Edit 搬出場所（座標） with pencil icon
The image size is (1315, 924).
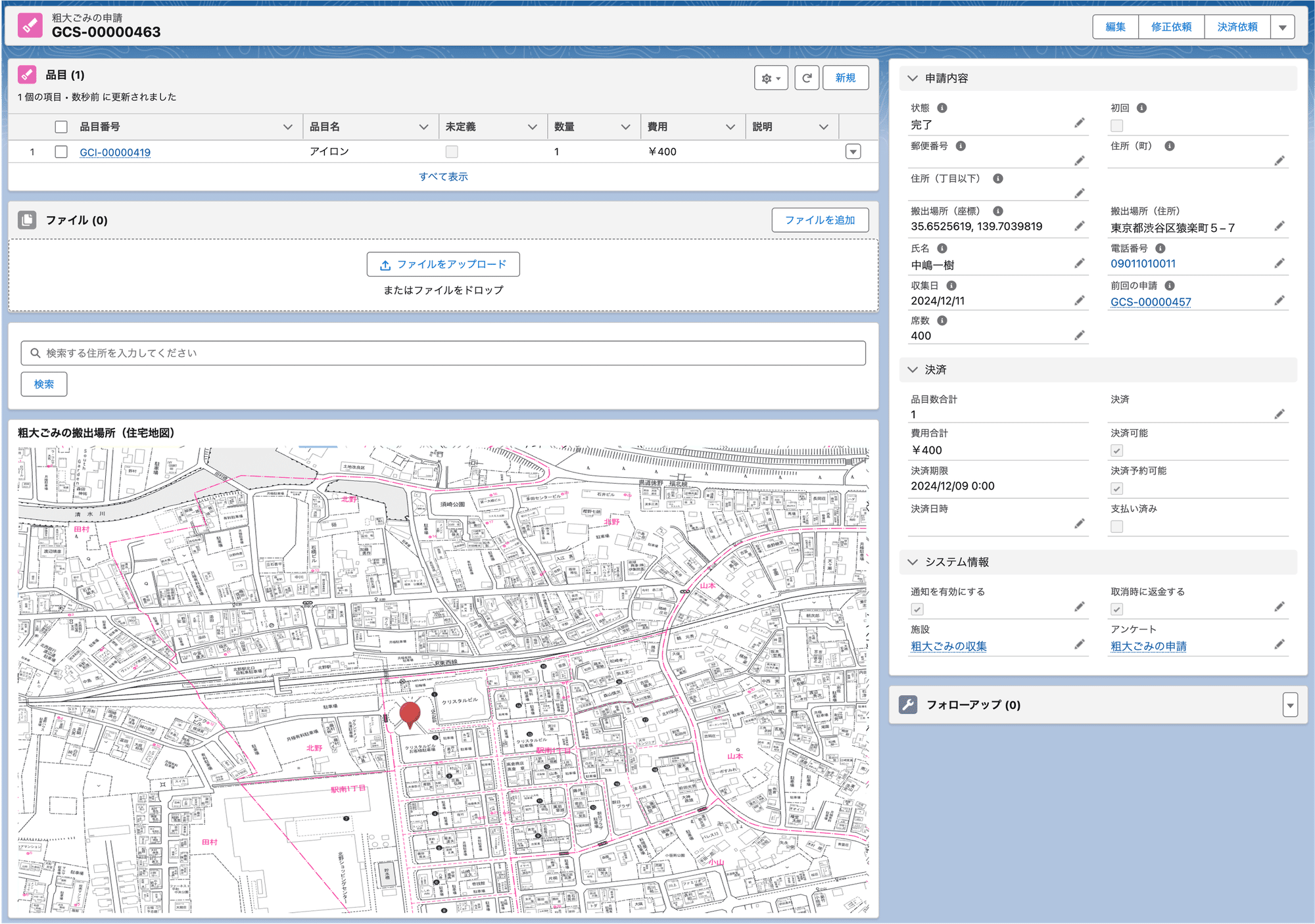pyautogui.click(x=1079, y=226)
